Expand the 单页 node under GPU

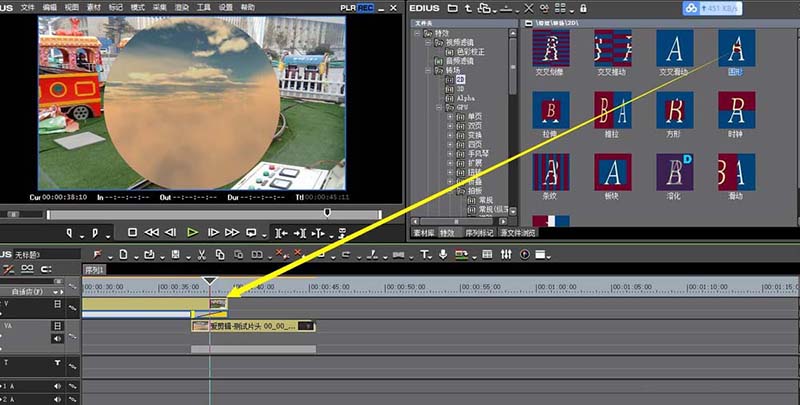pyautogui.click(x=450, y=117)
